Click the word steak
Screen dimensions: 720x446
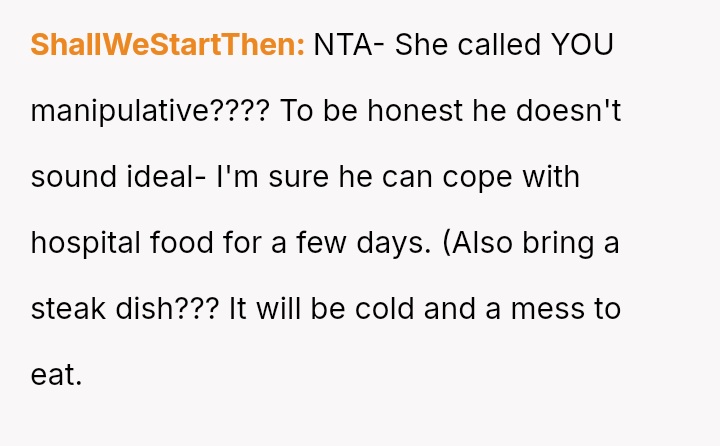tap(66, 309)
